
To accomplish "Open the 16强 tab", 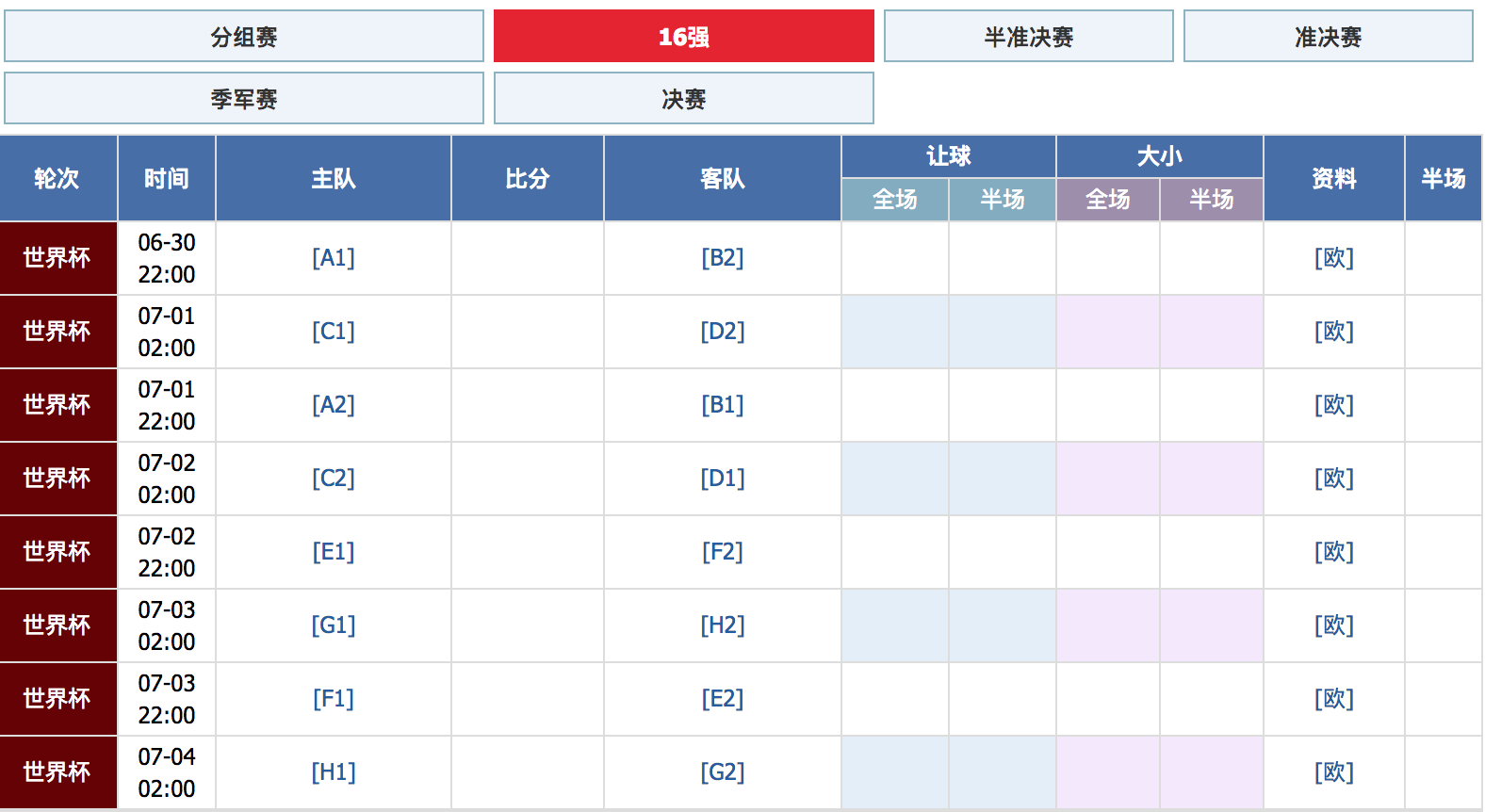I will tap(682, 36).
